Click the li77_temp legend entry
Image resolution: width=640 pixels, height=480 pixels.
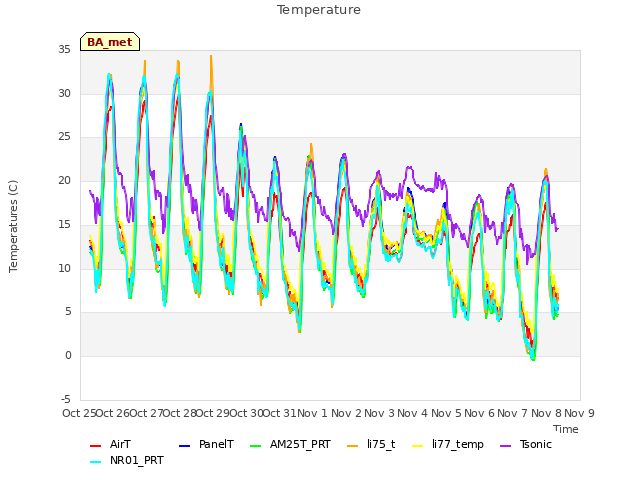pyautogui.click(x=448, y=444)
